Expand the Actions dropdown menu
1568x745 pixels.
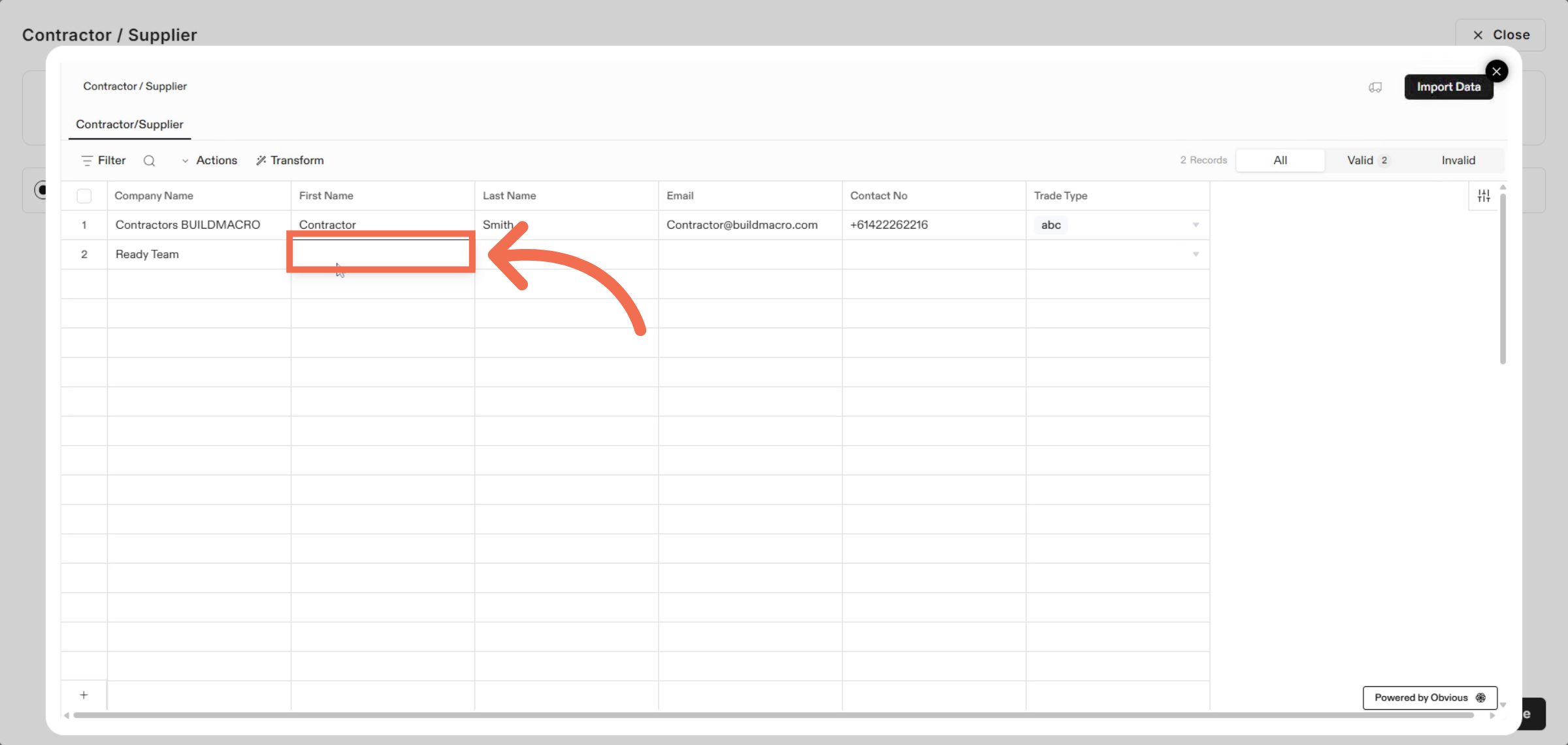[209, 161]
